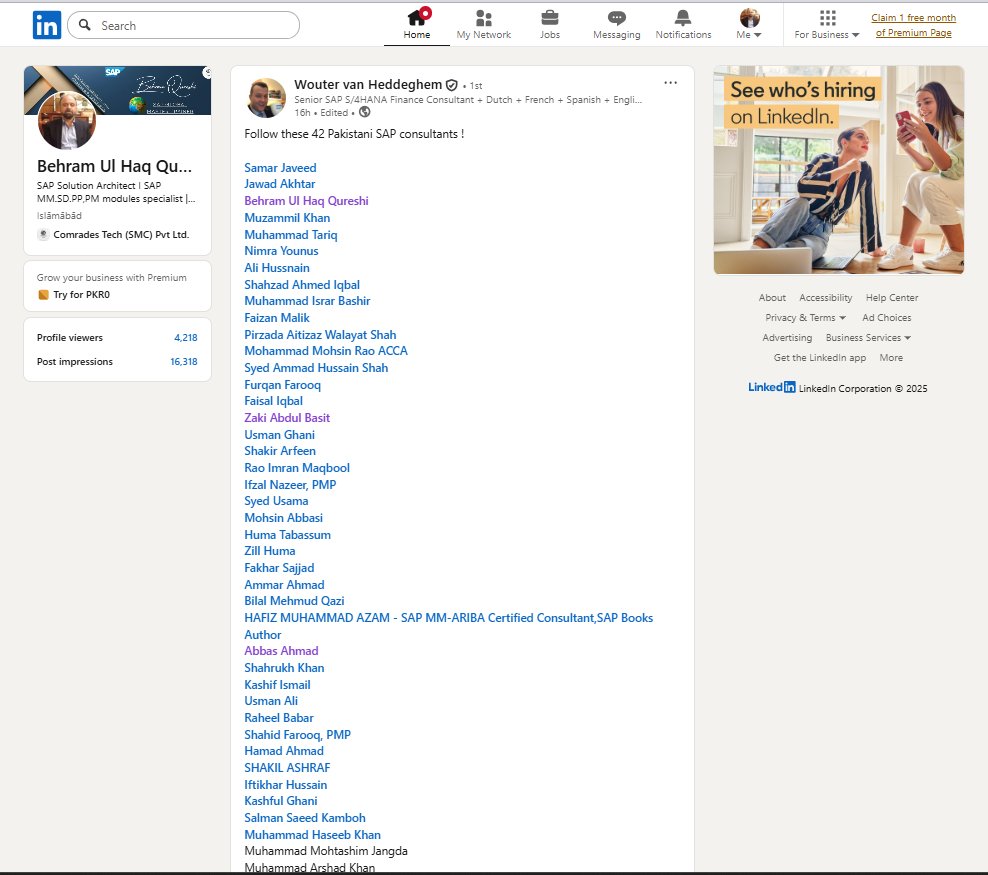
Task: Open Jobs briefcase icon
Action: click(549, 18)
